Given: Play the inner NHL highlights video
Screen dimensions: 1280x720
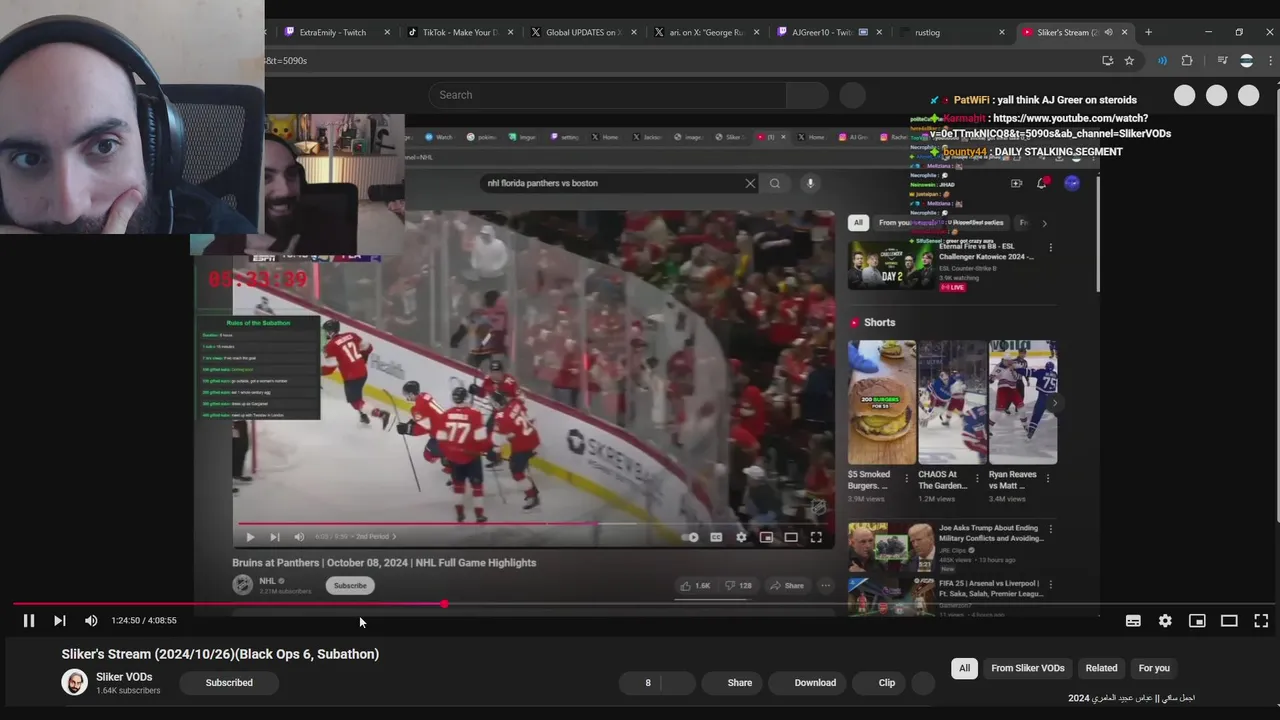Looking at the screenshot, I should tap(250, 537).
